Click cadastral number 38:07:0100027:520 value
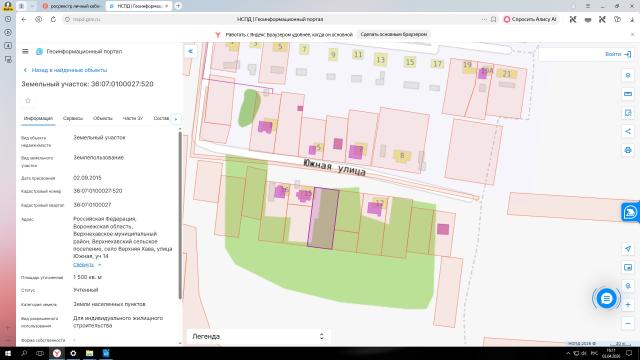 98,191
